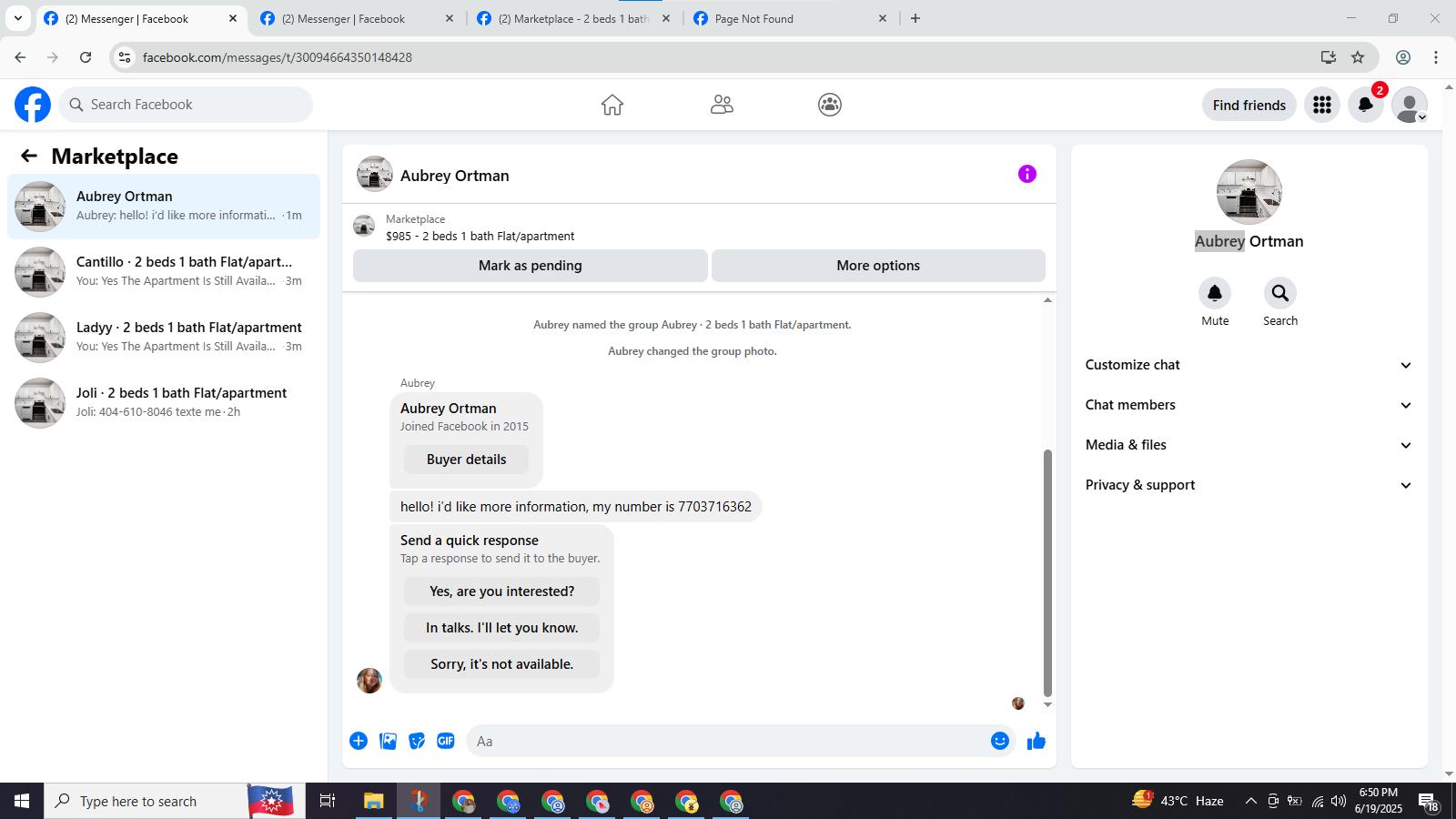Screen dimensions: 1456x819
Task: Install the app via the address bar icon
Action: (x=1329, y=57)
